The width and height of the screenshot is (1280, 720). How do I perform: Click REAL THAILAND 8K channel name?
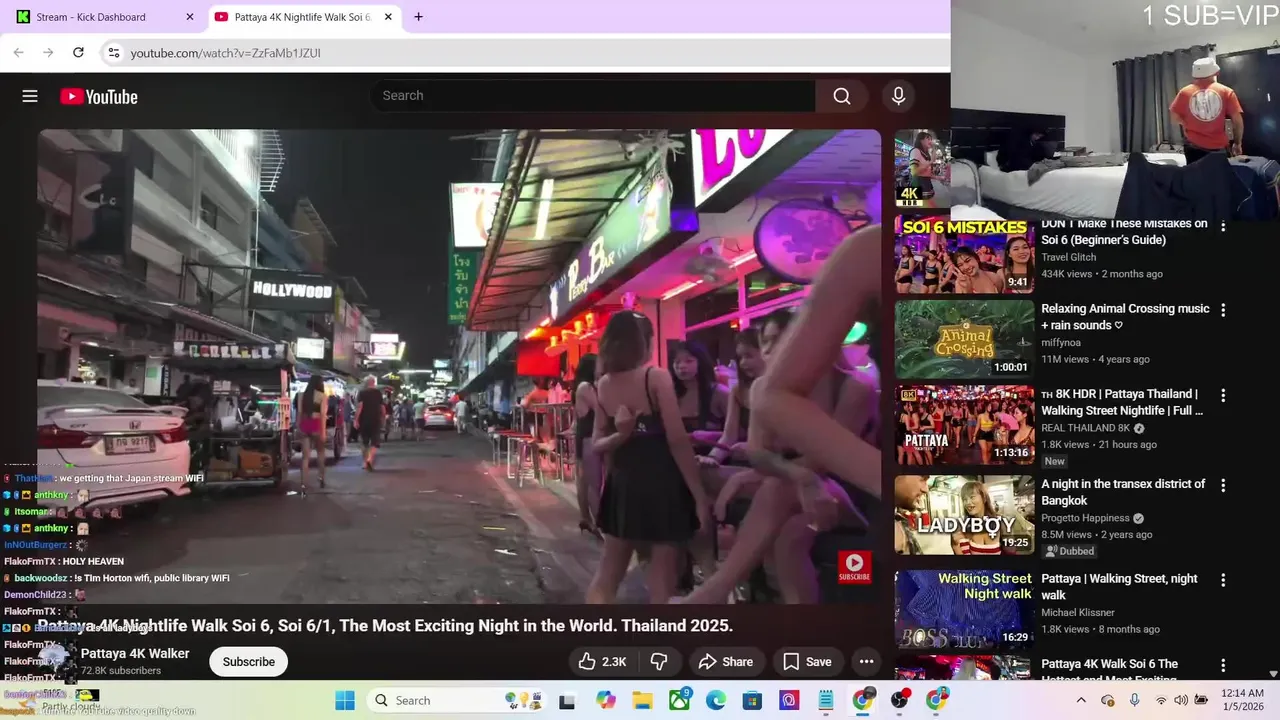(x=1085, y=428)
